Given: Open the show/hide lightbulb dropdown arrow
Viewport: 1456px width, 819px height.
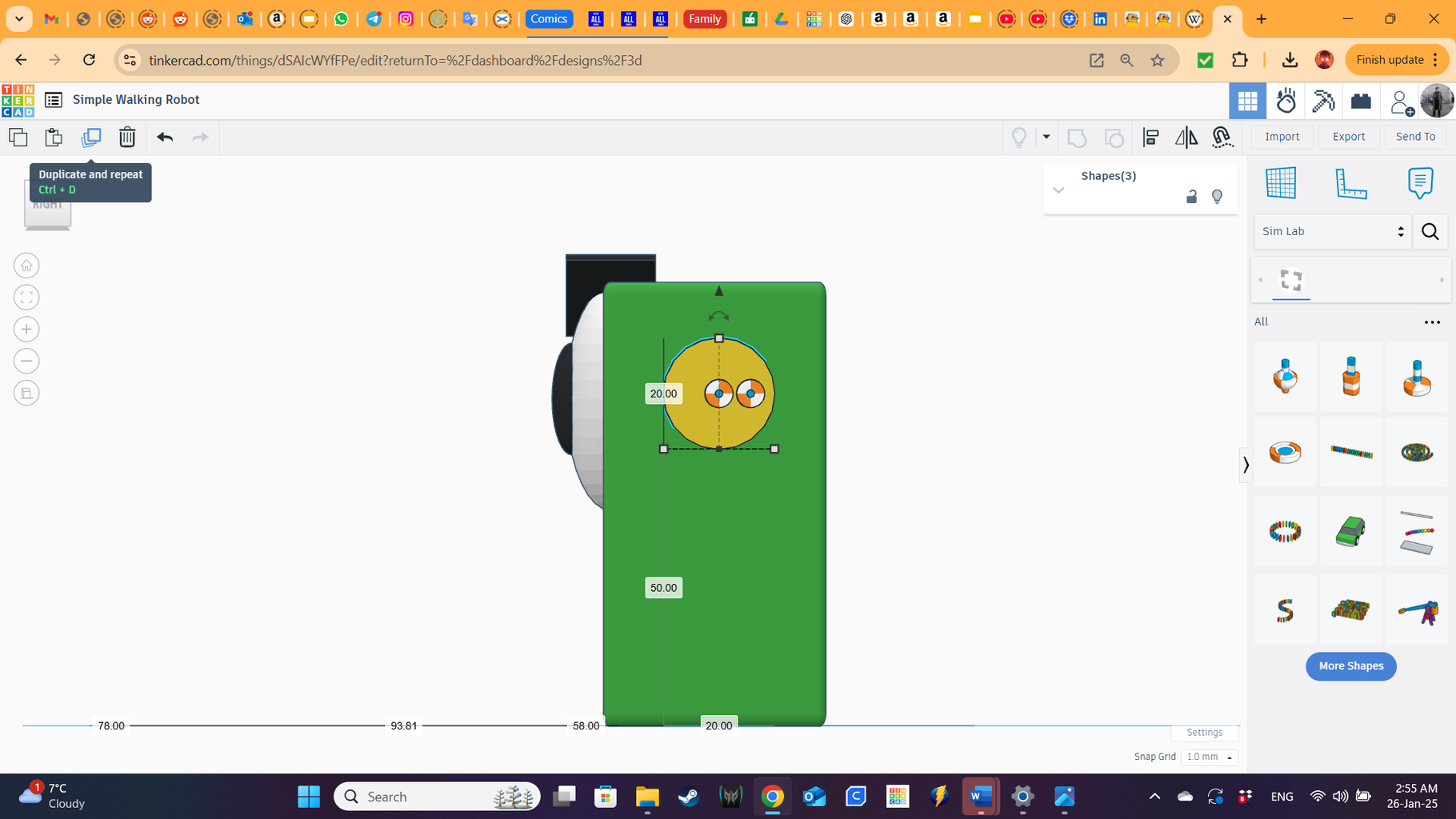Looking at the screenshot, I should [x=1046, y=137].
